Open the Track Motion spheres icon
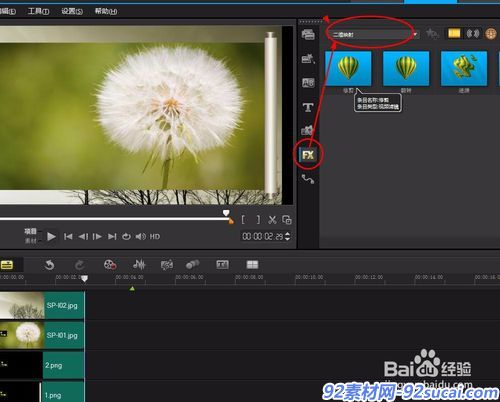Image resolution: width=500 pixels, height=402 pixels. coord(192,265)
